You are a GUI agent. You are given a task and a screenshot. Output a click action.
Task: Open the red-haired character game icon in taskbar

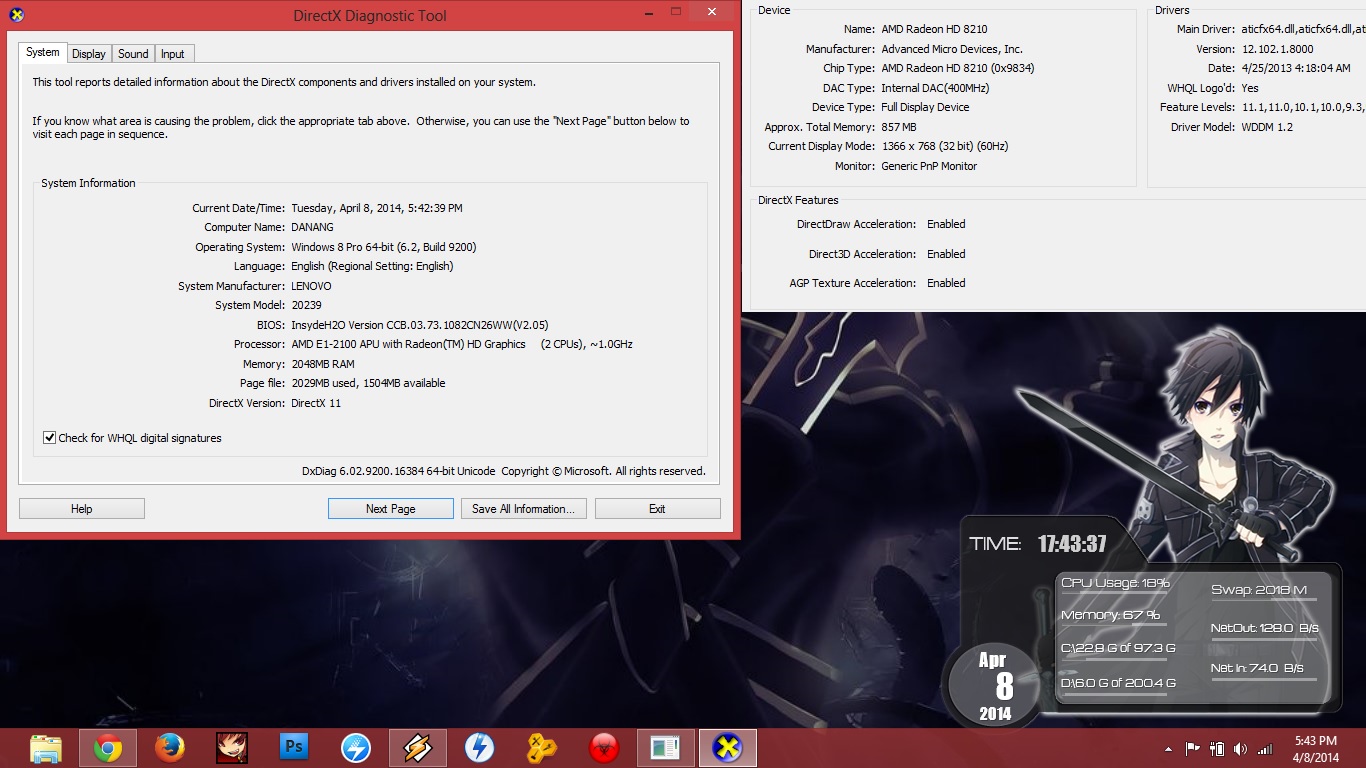coord(232,748)
